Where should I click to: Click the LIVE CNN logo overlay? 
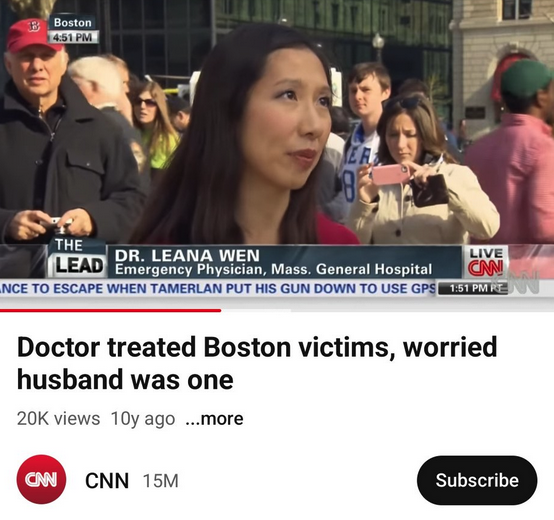point(485,262)
